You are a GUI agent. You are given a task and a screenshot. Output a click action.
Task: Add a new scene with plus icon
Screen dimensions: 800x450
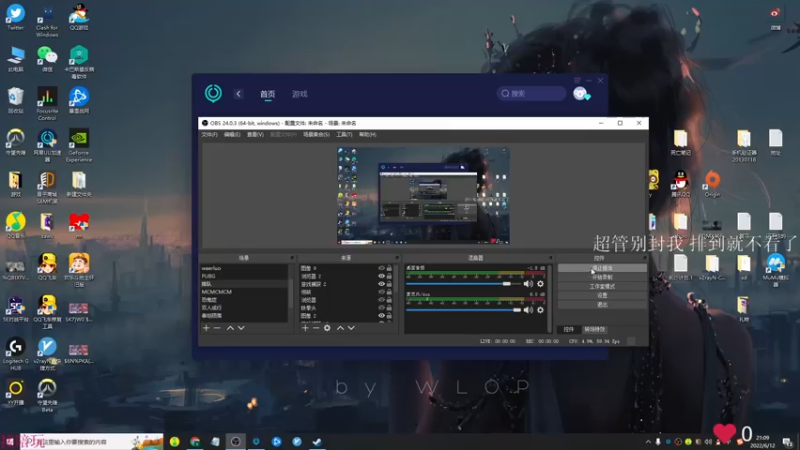point(206,328)
